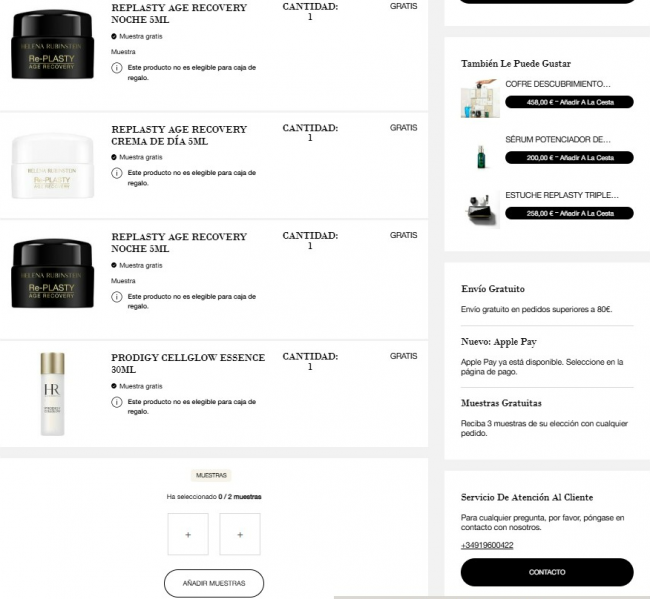Click the Contacto button
The height and width of the screenshot is (599, 650).
click(547, 572)
